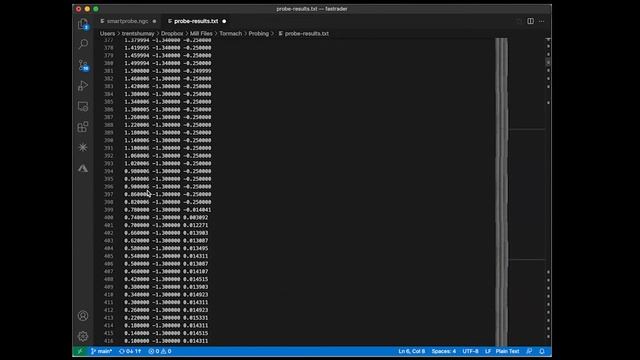Screen dimensions: 640x360
Task: Click line number 416 in the gutter
Action: [x=109, y=341]
